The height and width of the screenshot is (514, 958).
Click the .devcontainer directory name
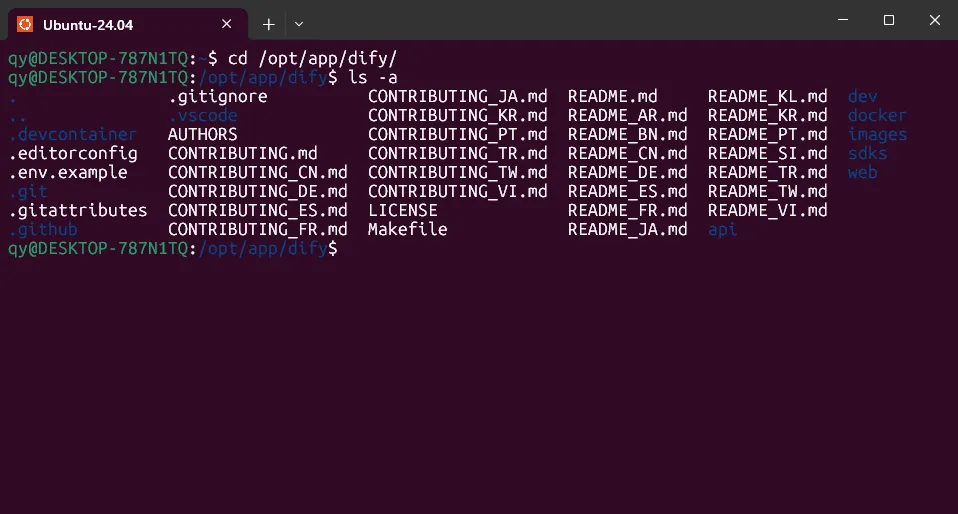(x=73, y=135)
